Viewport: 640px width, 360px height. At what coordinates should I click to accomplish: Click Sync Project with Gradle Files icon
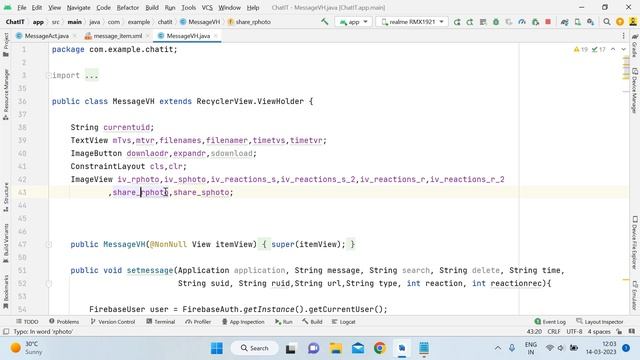point(564,22)
